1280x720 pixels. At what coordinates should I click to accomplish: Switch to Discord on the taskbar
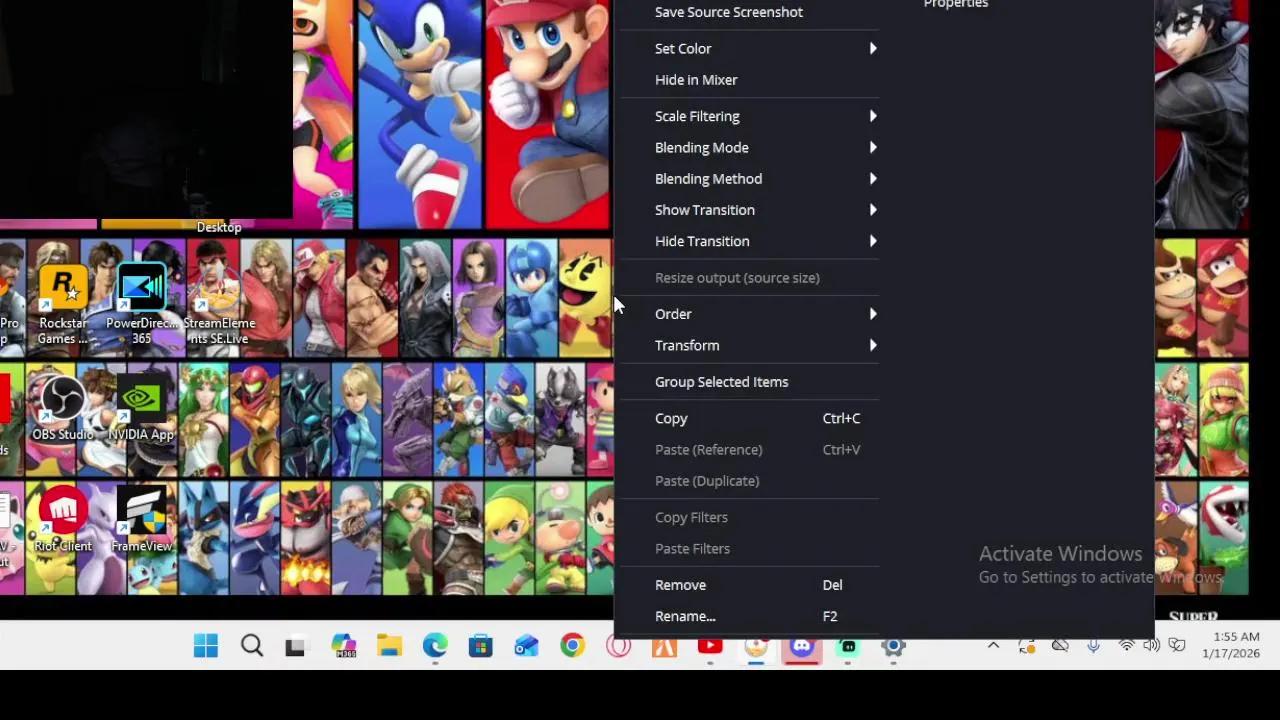(x=802, y=647)
